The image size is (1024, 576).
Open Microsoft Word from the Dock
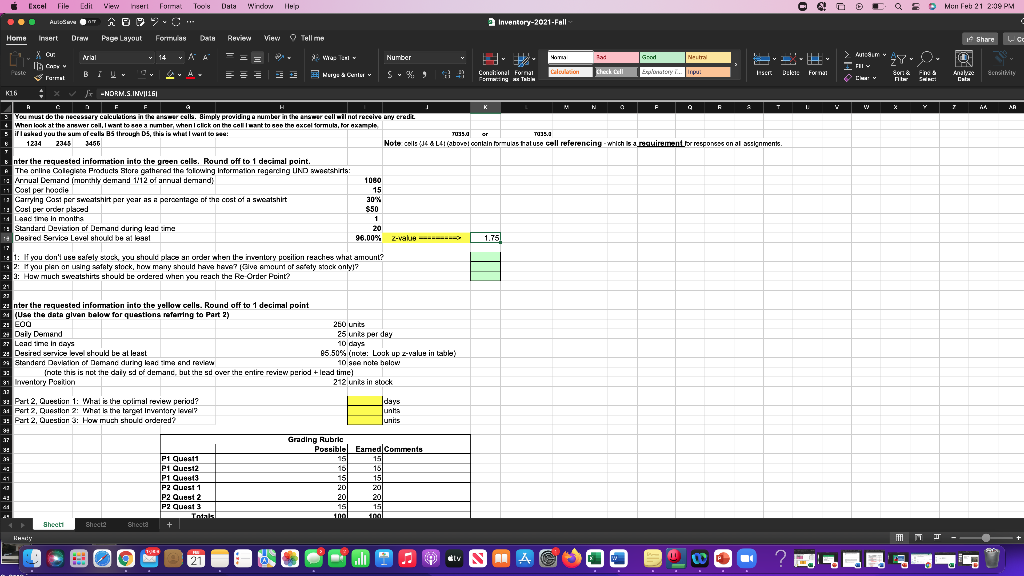click(618, 558)
